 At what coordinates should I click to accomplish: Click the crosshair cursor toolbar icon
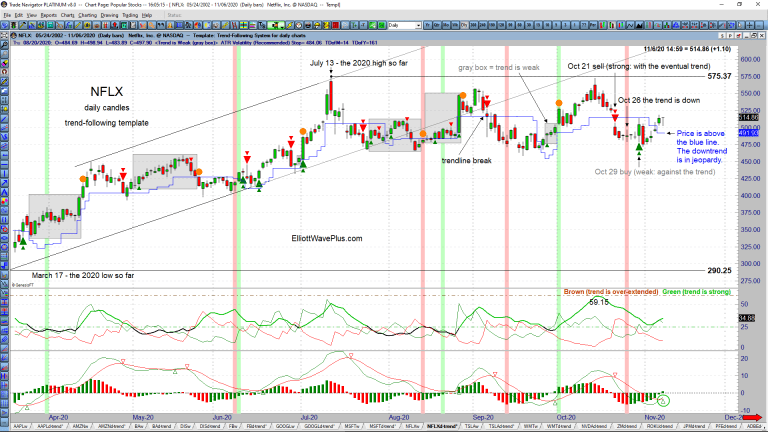749,24
